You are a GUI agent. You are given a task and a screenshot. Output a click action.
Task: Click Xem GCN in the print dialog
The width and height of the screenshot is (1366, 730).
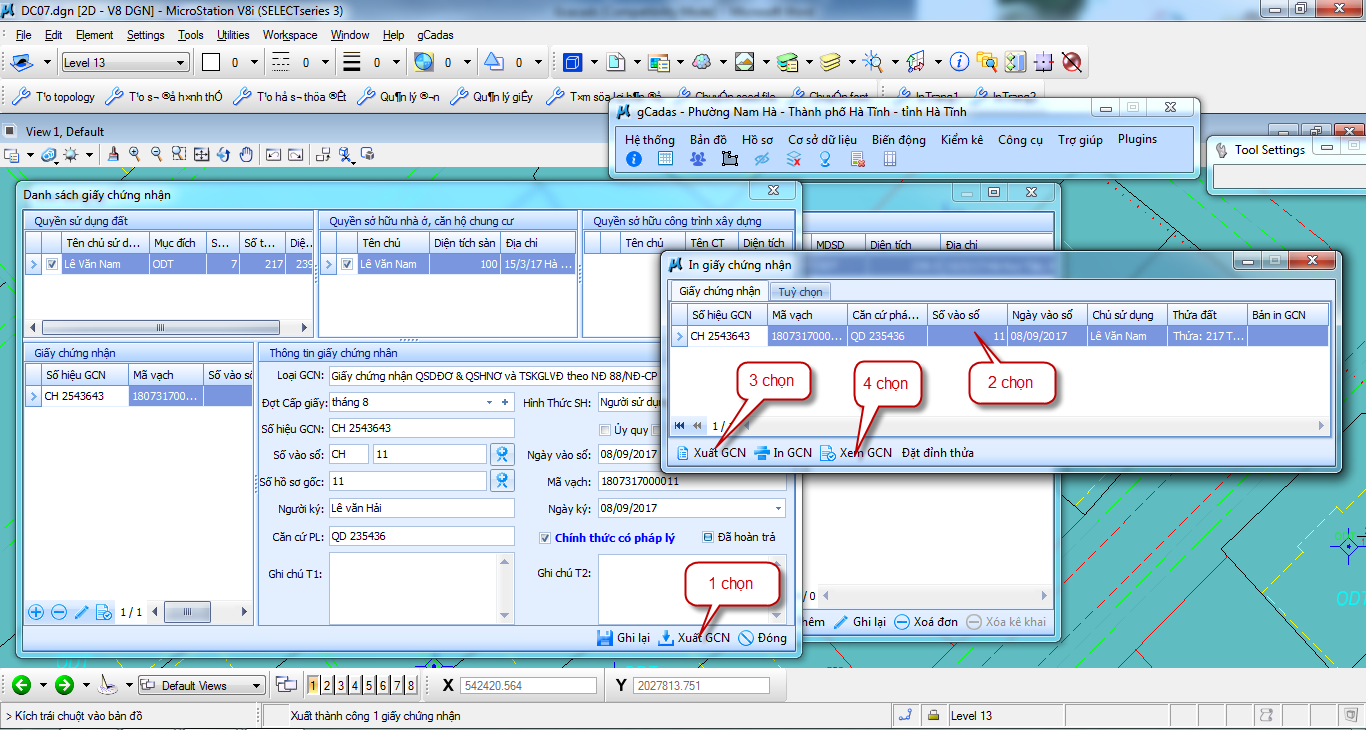coord(856,453)
